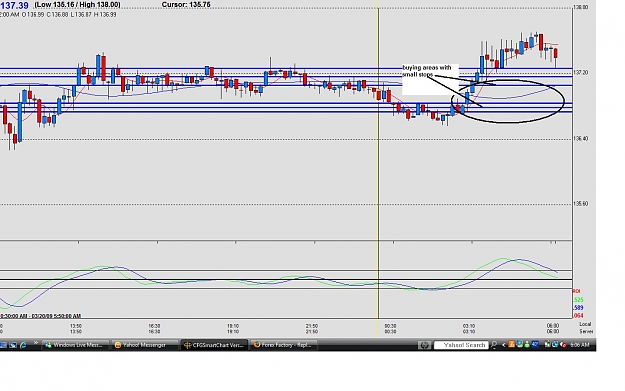Viewport: 625px width, 391px height.
Task: Click the HP logo icon in the taskbar
Action: coord(425,345)
